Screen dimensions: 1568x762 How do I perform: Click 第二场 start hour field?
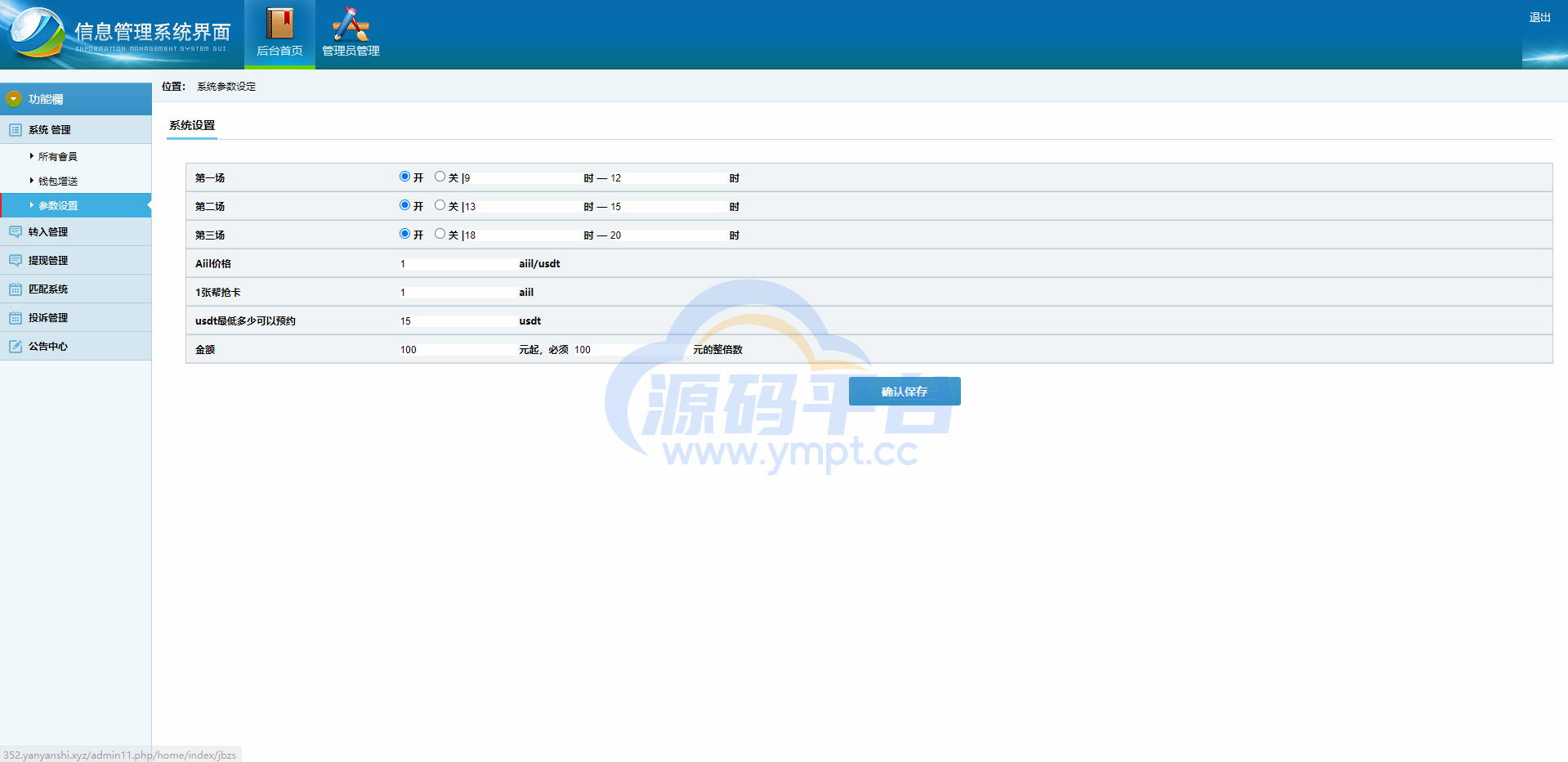coord(522,207)
